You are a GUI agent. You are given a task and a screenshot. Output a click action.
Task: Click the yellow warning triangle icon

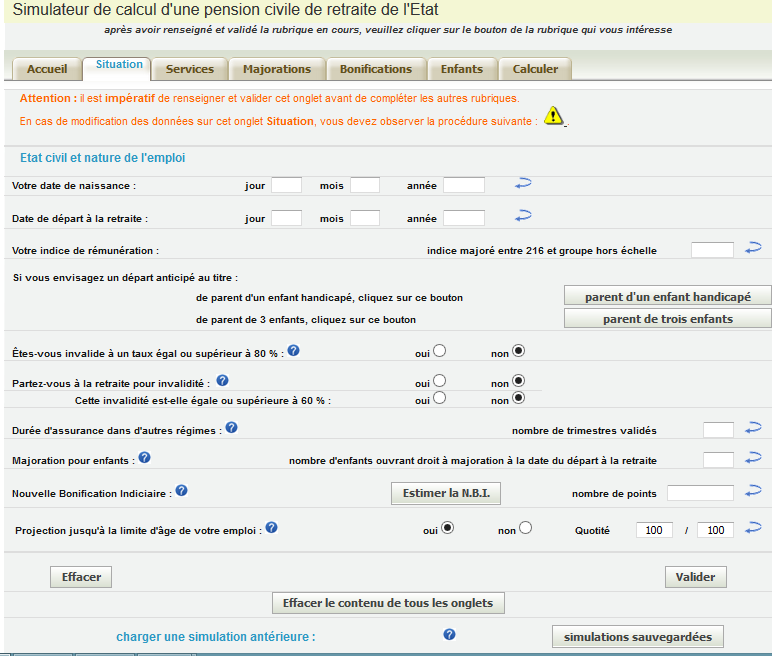coord(554,118)
